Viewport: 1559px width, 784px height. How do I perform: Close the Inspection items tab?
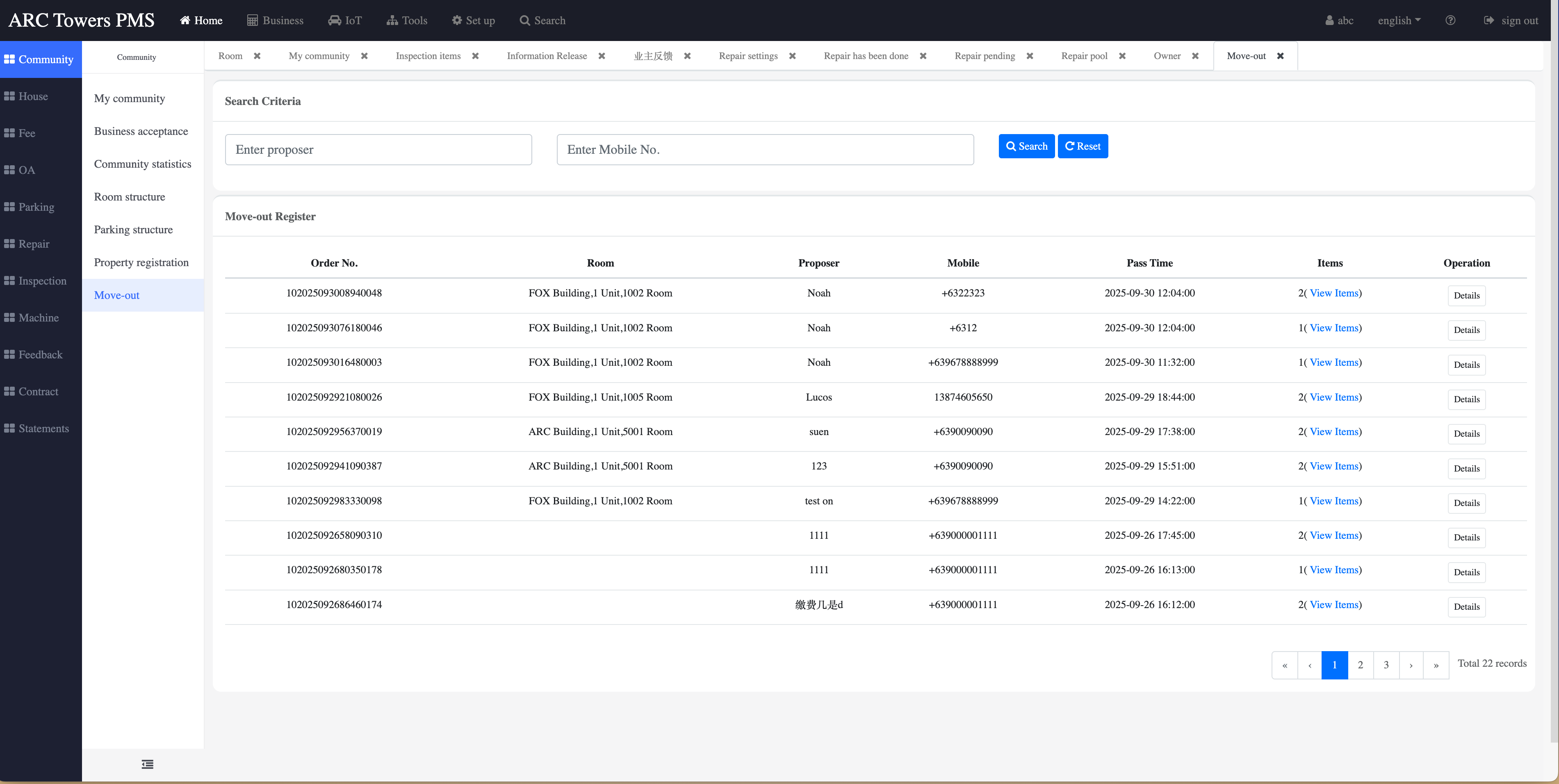coord(475,56)
